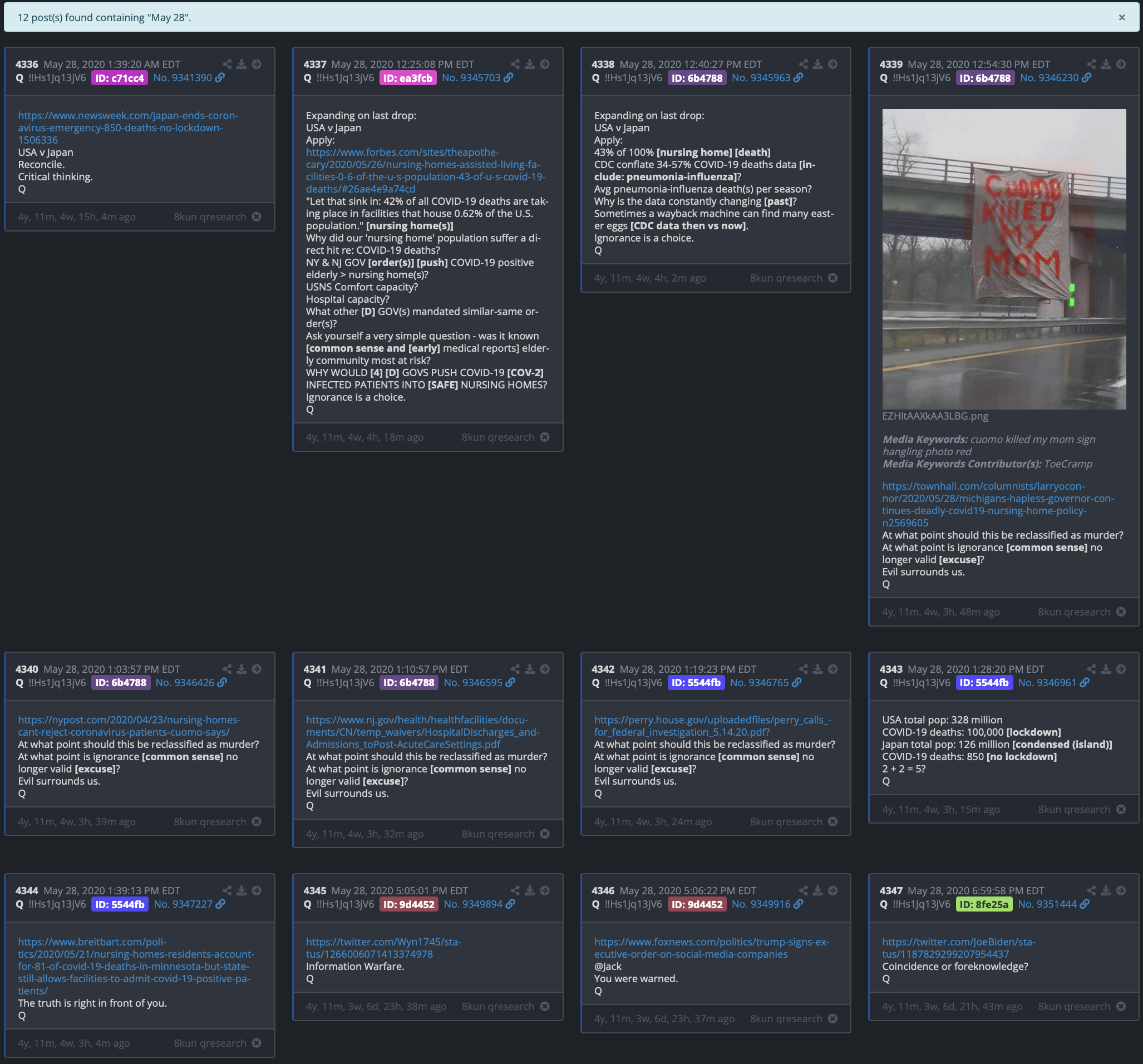Image resolution: width=1143 pixels, height=1064 pixels.
Task: Open the Forbes nursing homes article link
Action: click(x=426, y=170)
